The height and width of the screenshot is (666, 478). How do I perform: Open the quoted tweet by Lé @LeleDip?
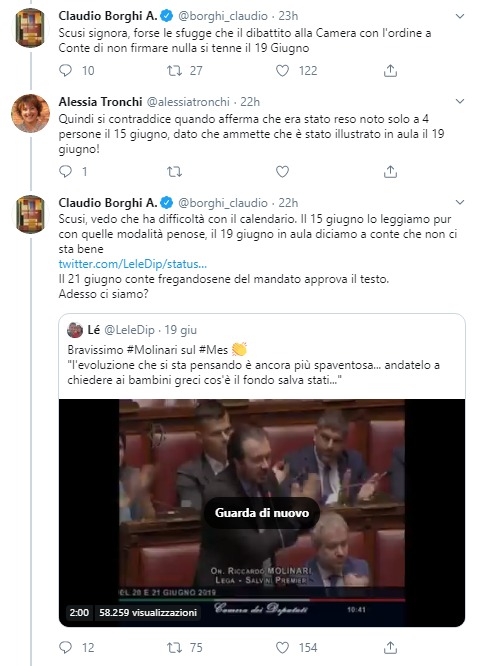[262, 356]
